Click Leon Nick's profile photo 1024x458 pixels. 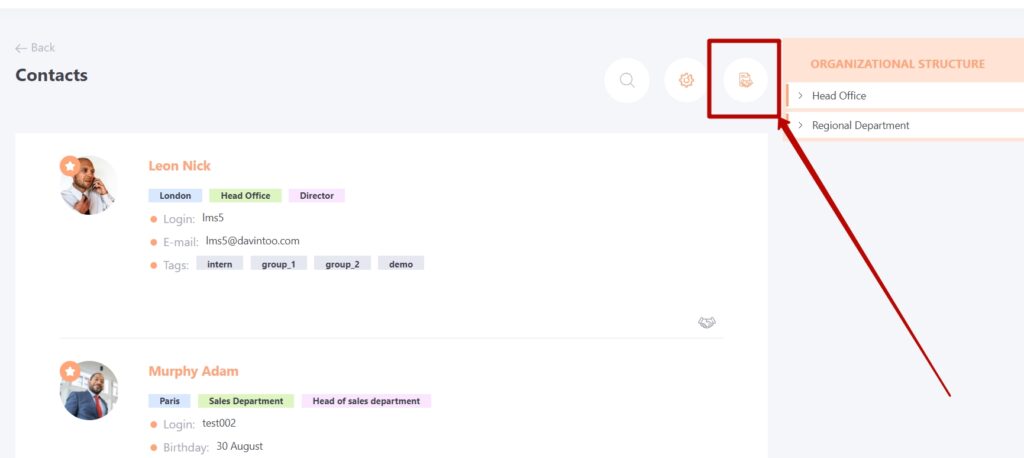tap(89, 185)
